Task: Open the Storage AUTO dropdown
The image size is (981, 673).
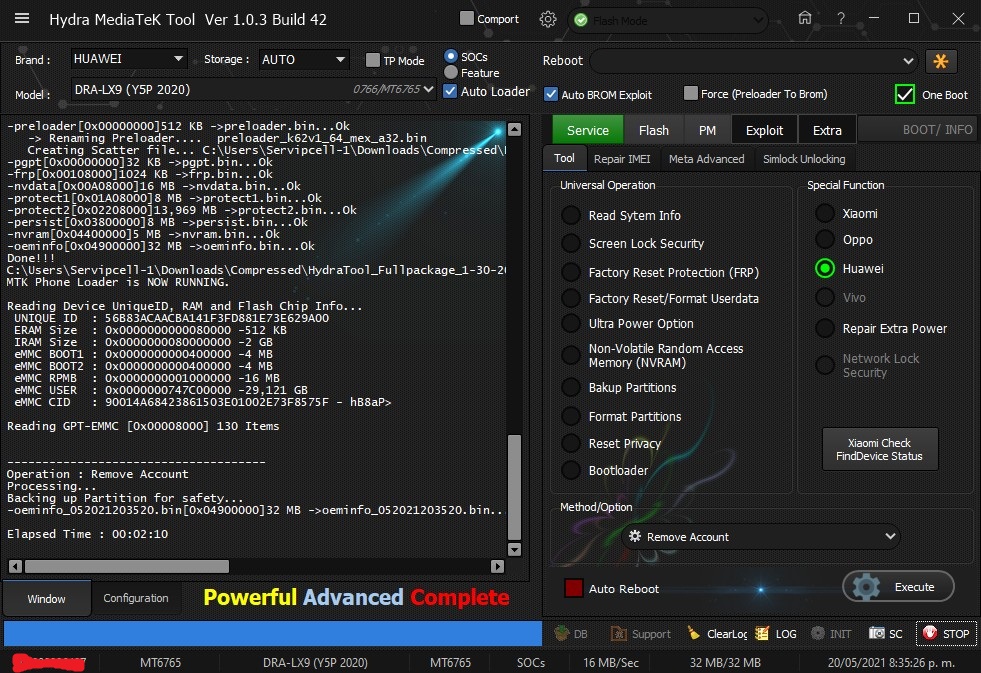Action: 304,59
